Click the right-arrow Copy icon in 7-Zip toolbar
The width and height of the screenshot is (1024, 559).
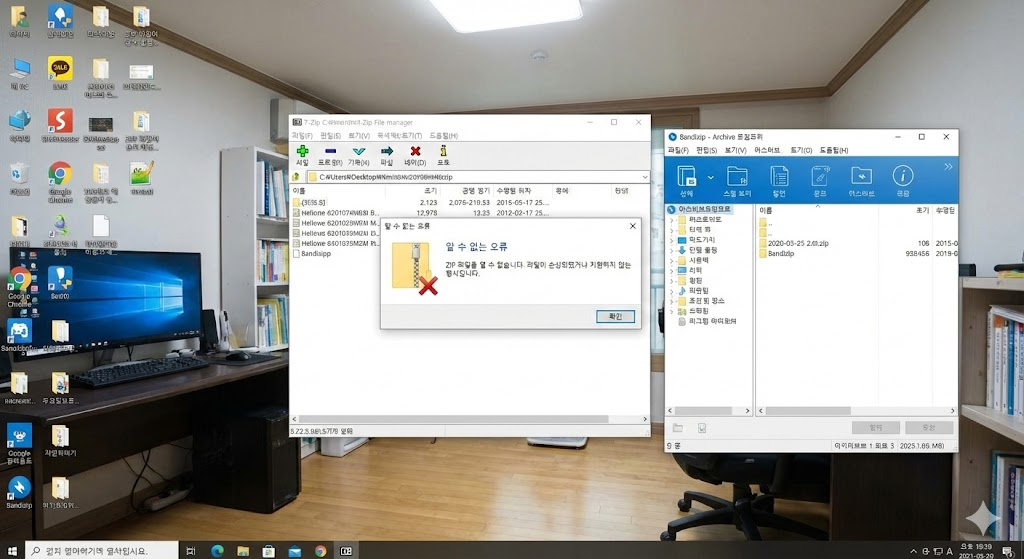pos(386,152)
